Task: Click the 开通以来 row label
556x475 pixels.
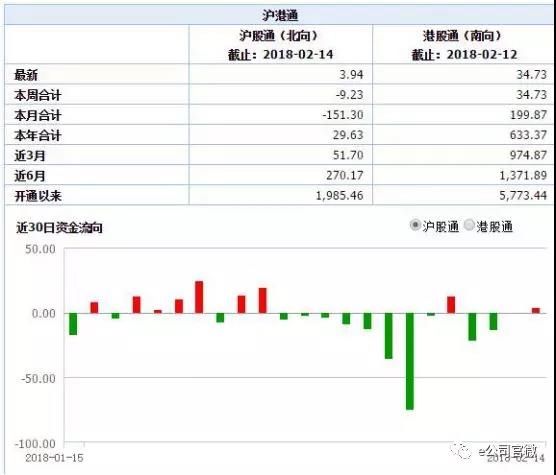Action: pyautogui.click(x=38, y=196)
